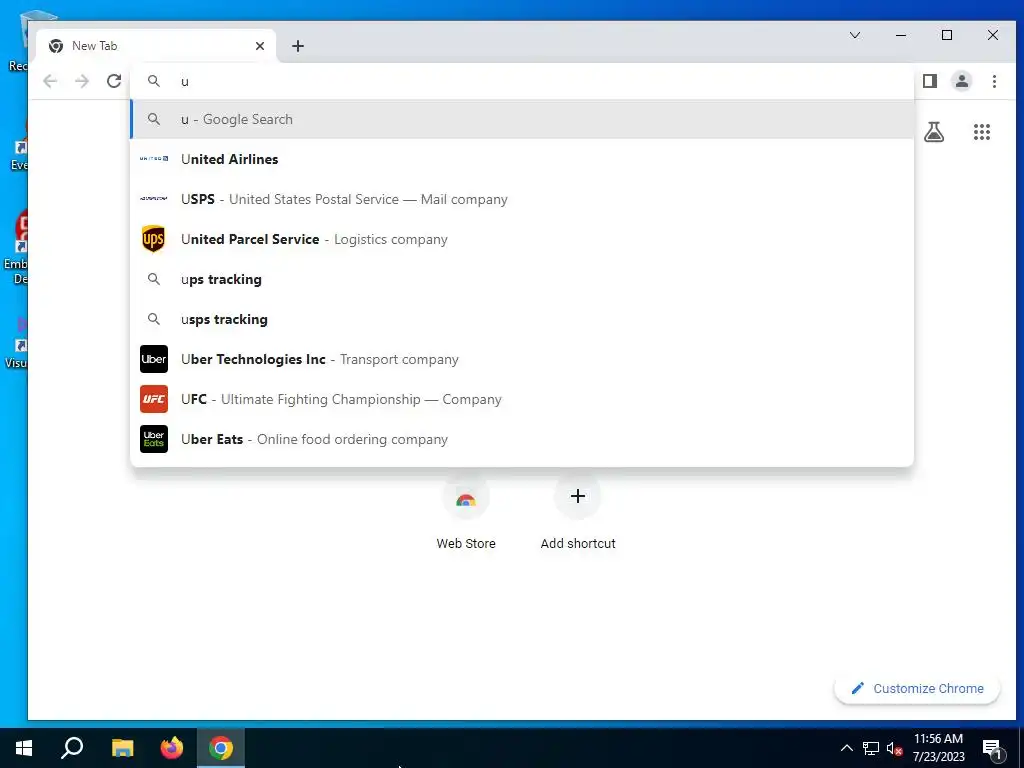Click the Uber Eats logo icon
Image resolution: width=1024 pixels, height=768 pixels.
154,439
